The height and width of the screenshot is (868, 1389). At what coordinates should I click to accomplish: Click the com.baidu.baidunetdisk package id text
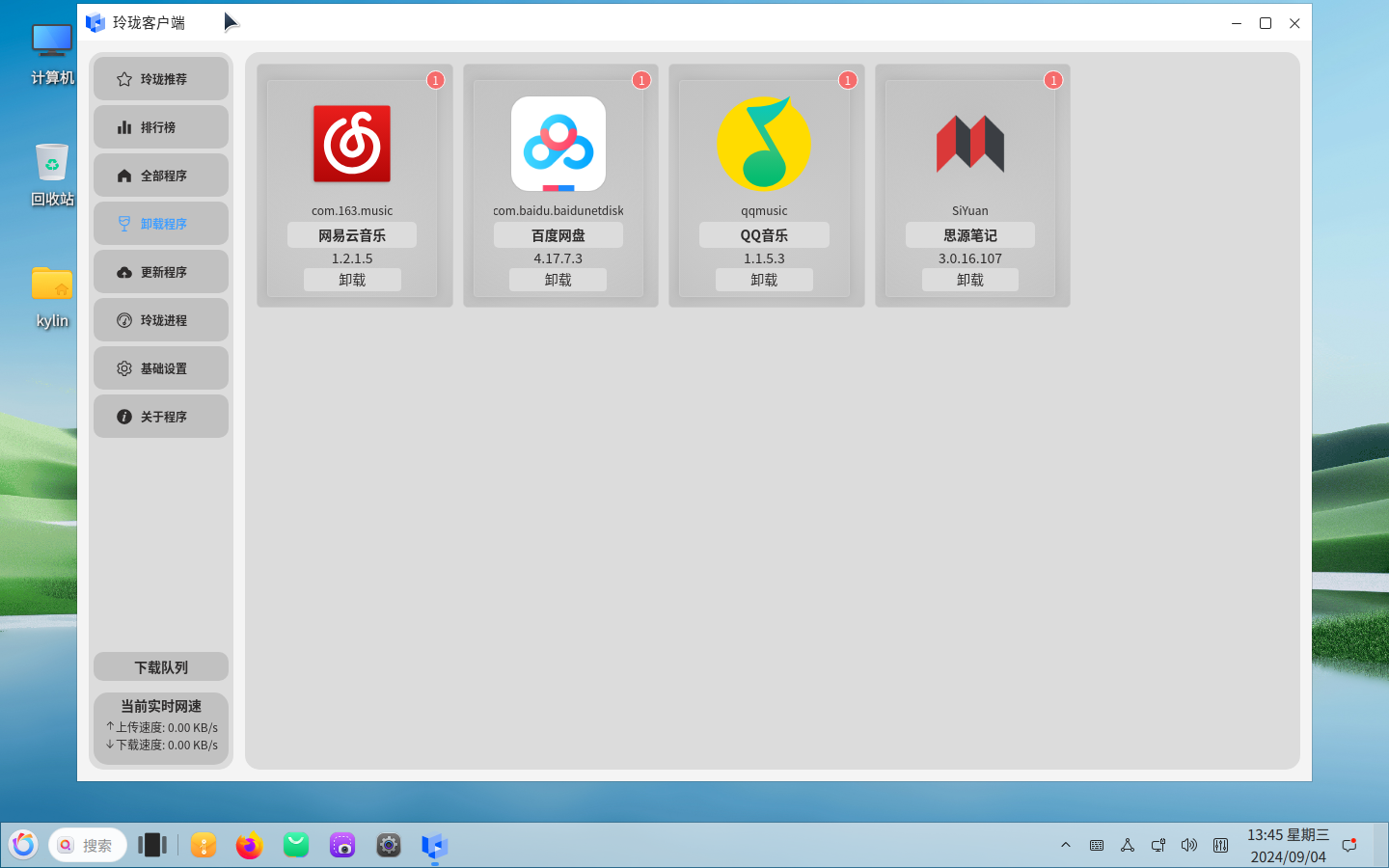(558, 210)
